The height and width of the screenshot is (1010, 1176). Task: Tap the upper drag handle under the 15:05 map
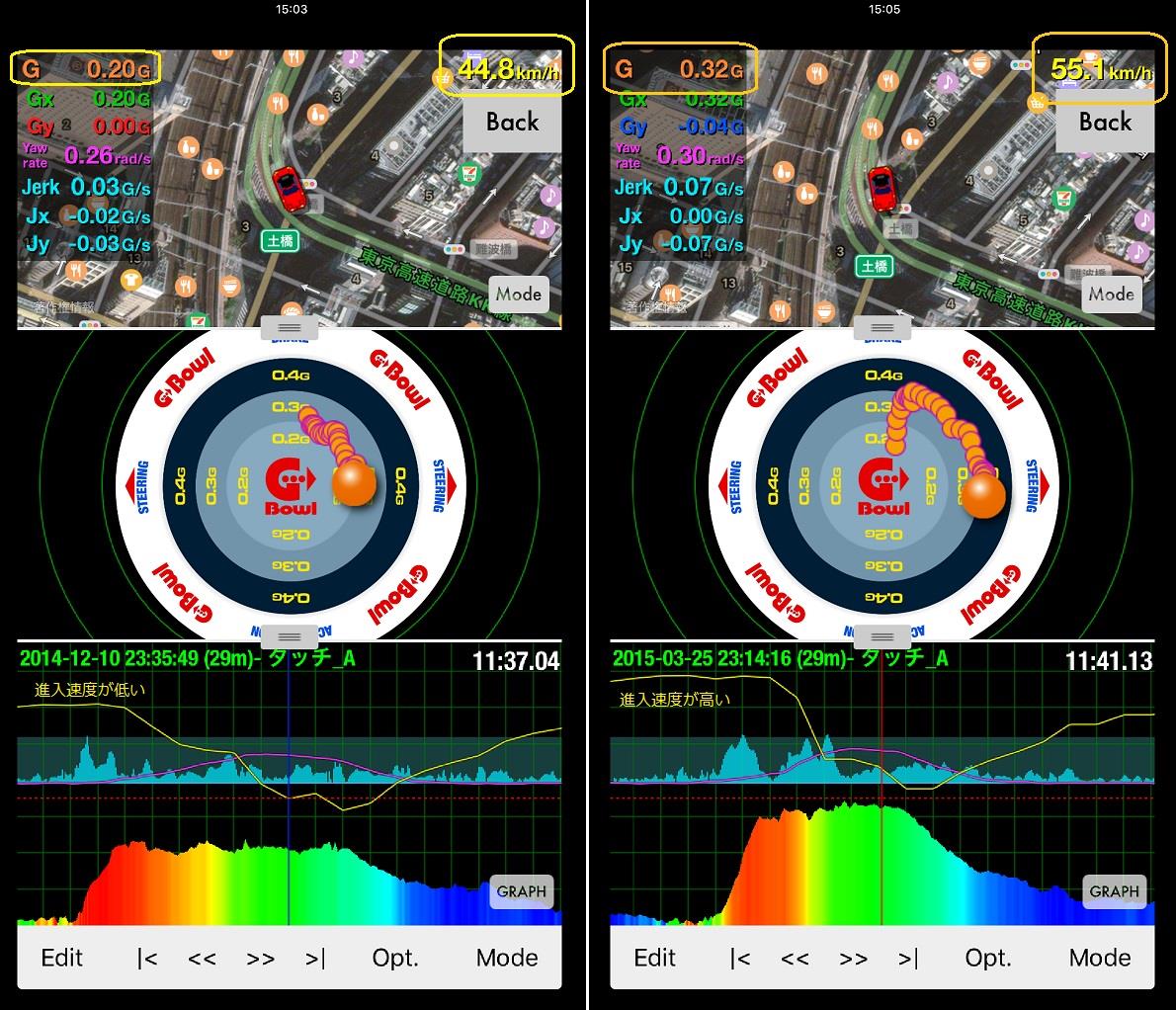[882, 328]
